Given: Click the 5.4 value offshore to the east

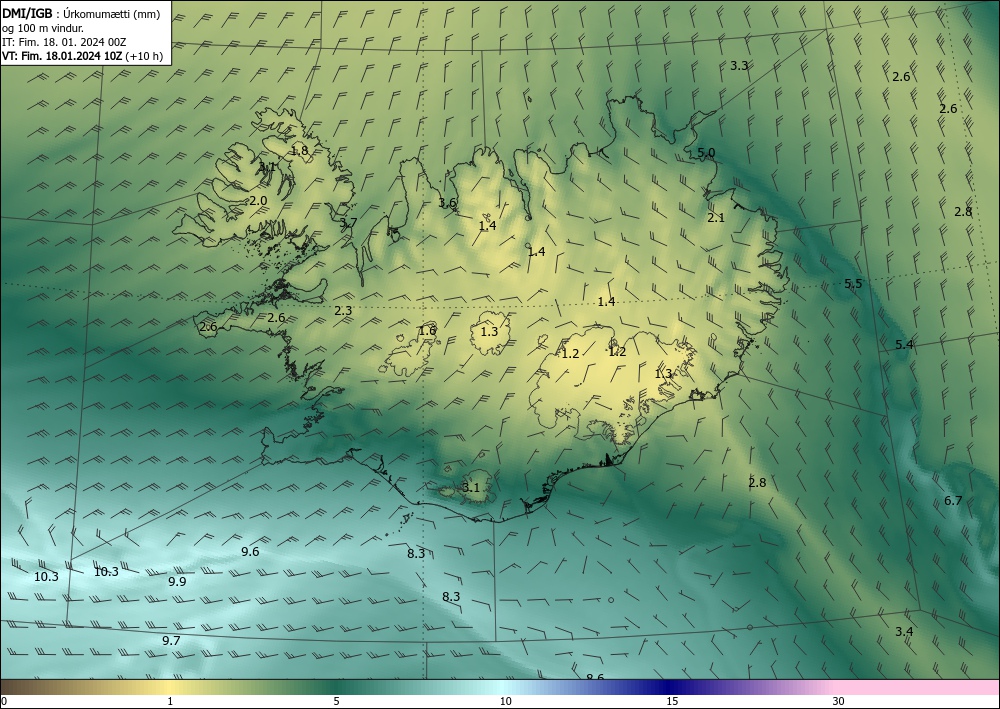Looking at the screenshot, I should tap(904, 345).
